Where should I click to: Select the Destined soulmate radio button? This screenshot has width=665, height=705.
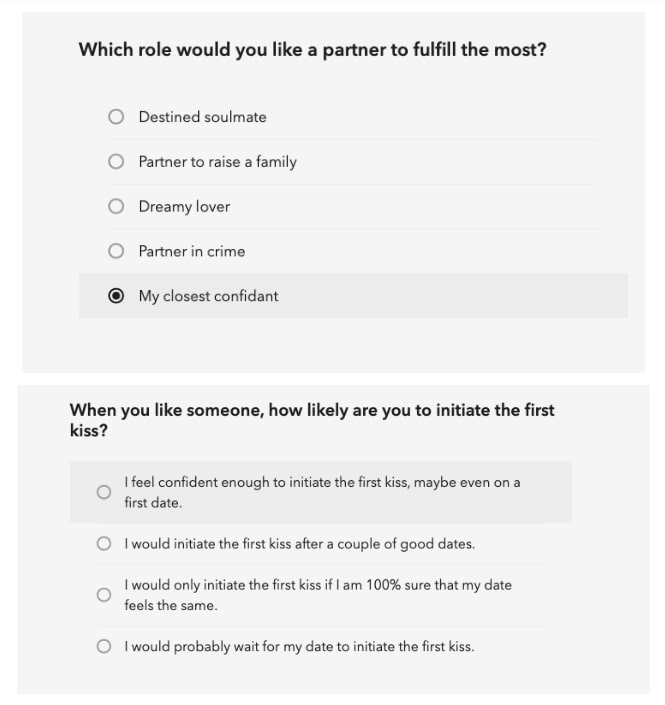pyautogui.click(x=116, y=117)
